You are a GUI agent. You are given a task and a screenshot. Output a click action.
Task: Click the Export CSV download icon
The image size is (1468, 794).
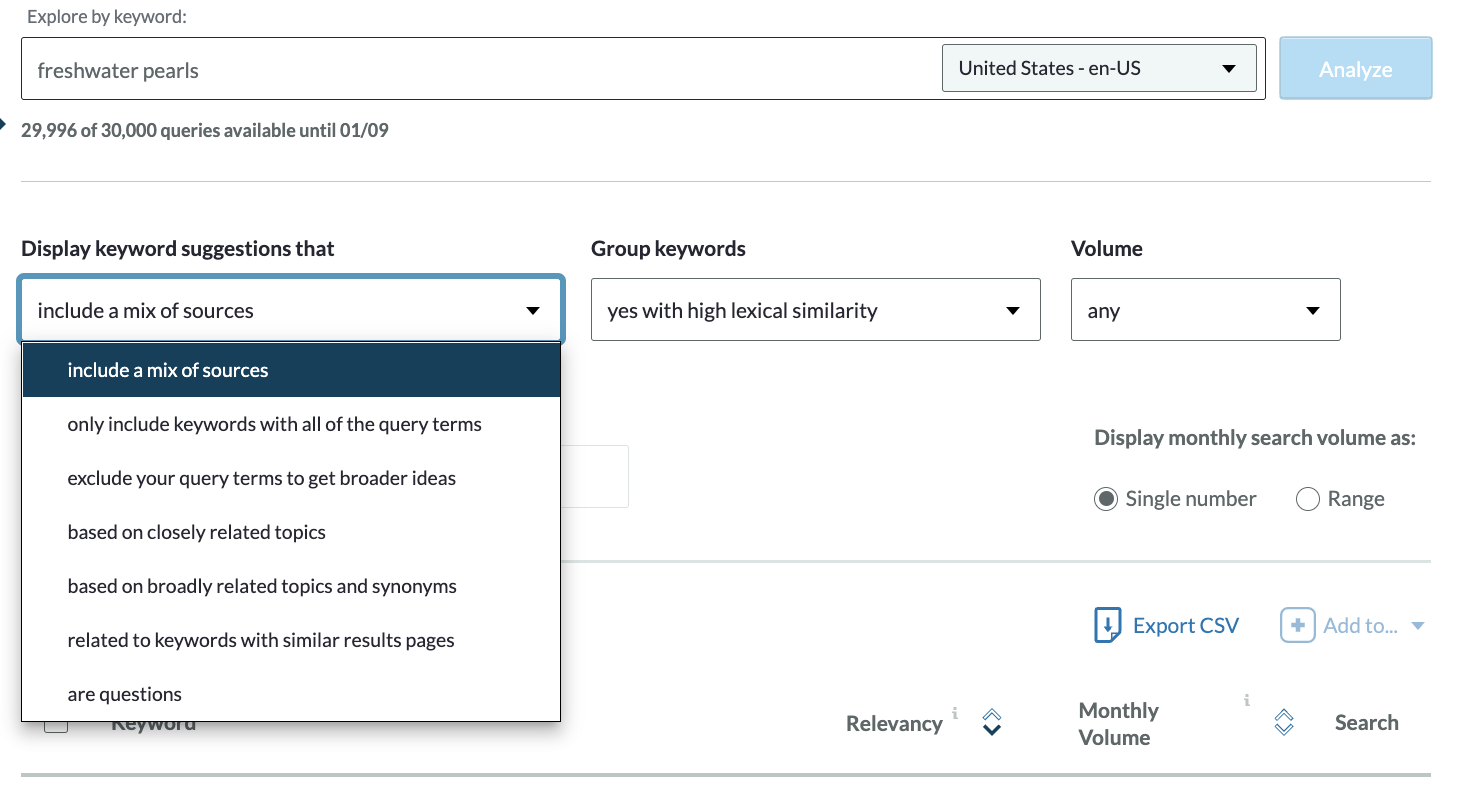tap(1107, 625)
